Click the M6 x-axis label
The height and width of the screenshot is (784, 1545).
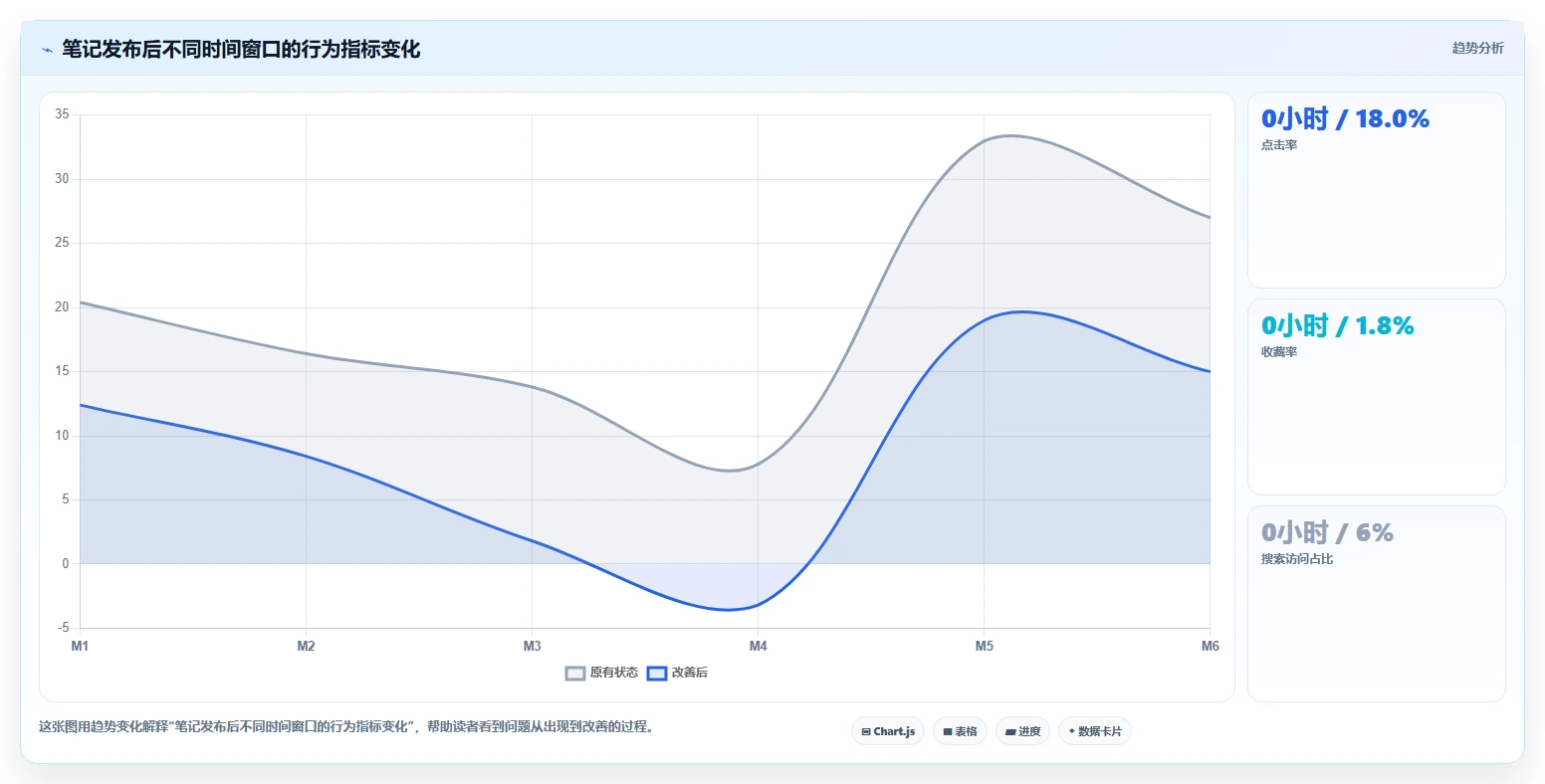point(1211,647)
